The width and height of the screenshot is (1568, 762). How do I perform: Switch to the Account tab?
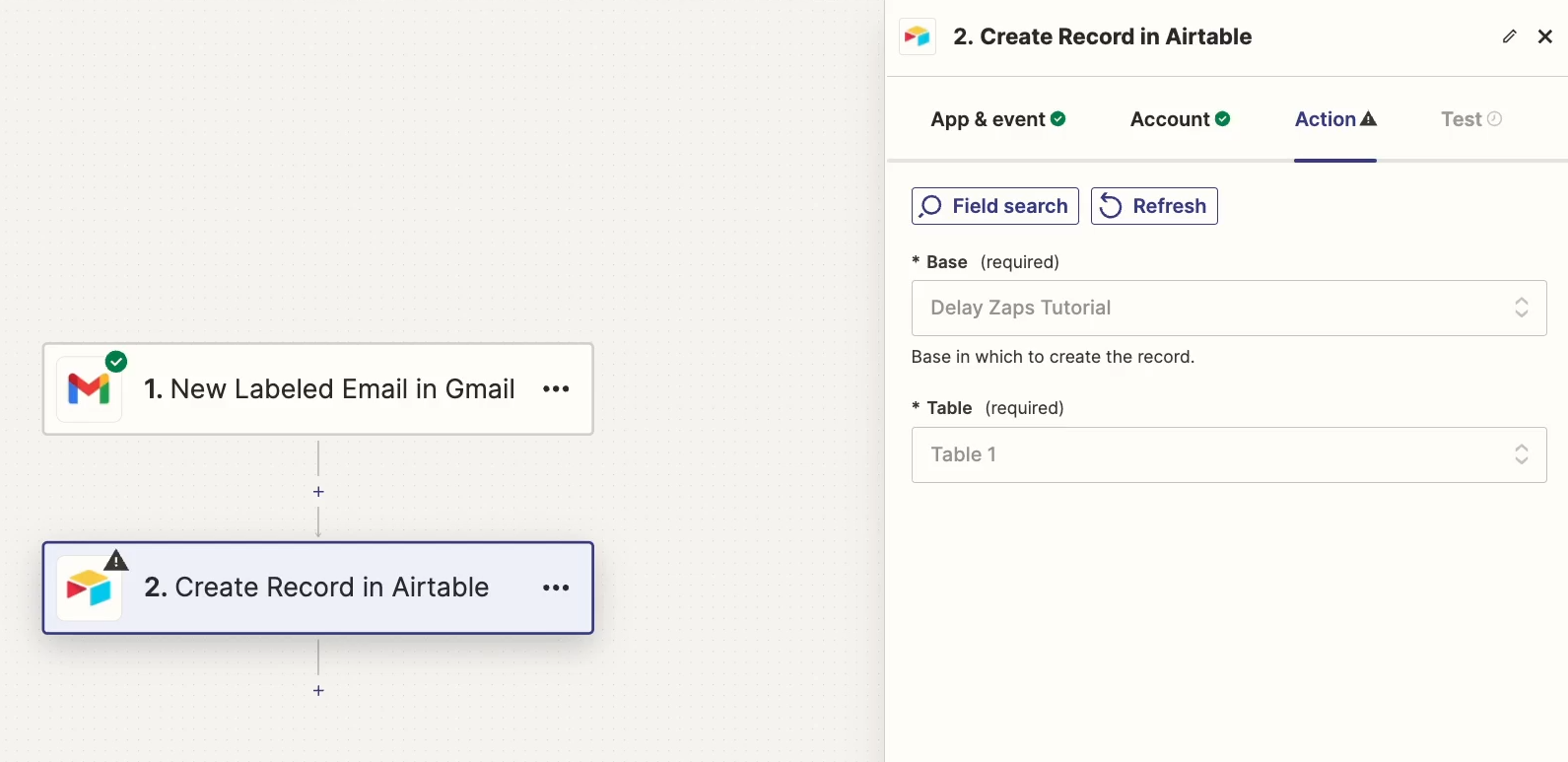(x=1180, y=119)
